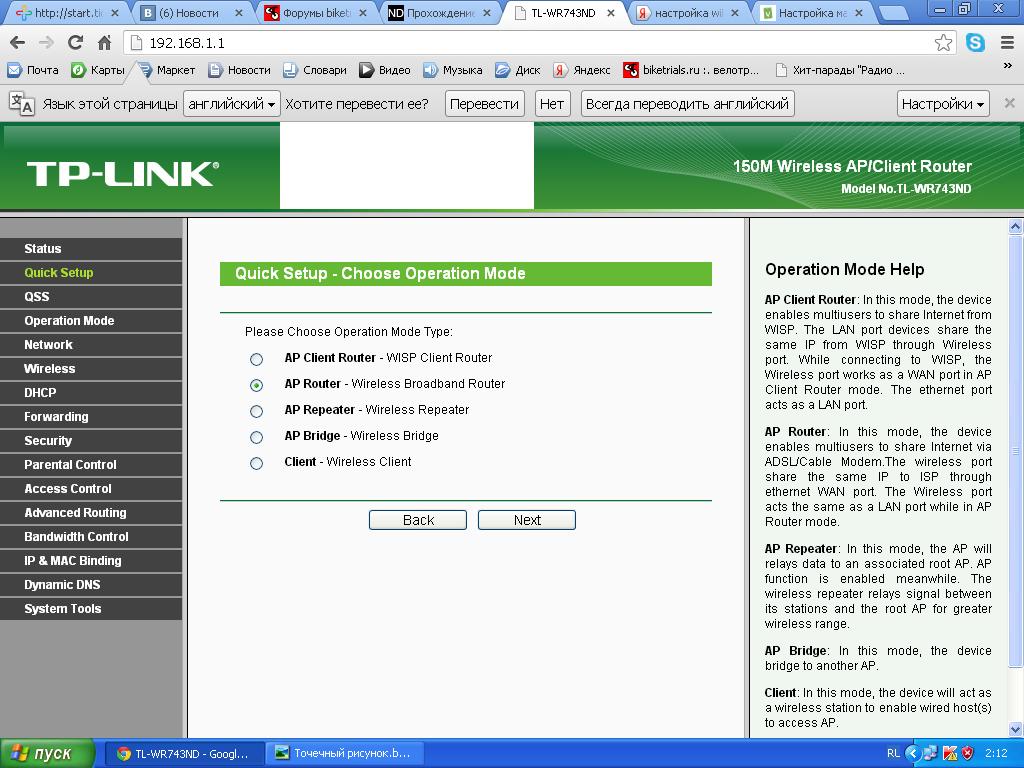Expand the Настройки translation settings dropdown
Image resolution: width=1024 pixels, height=768 pixels.
click(x=942, y=104)
